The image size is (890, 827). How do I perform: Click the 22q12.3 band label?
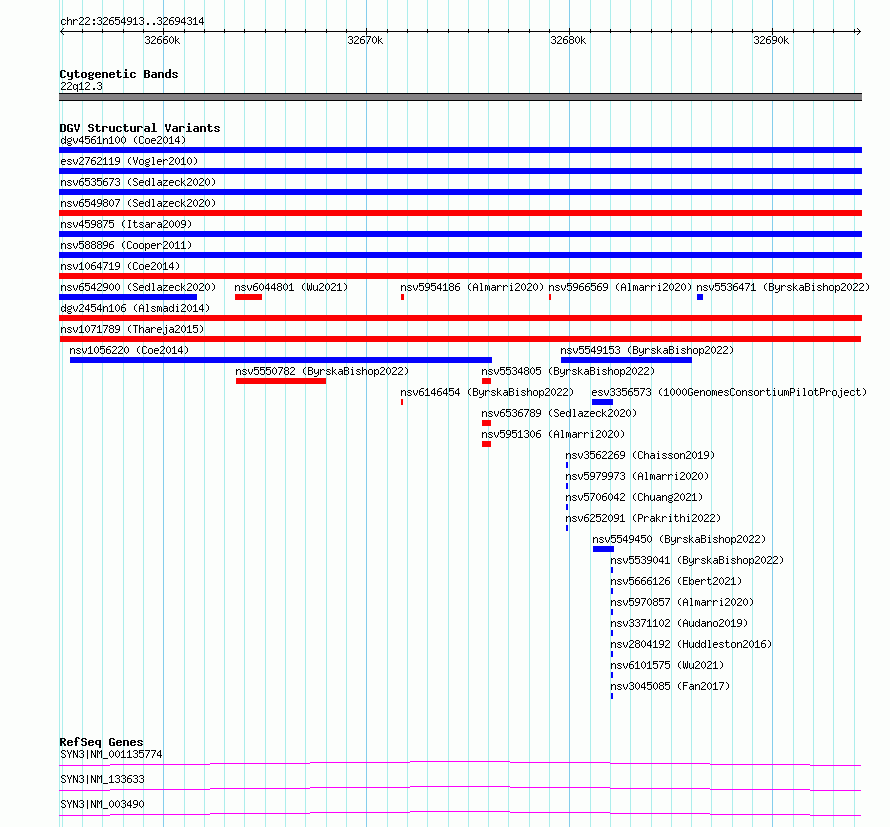81,86
